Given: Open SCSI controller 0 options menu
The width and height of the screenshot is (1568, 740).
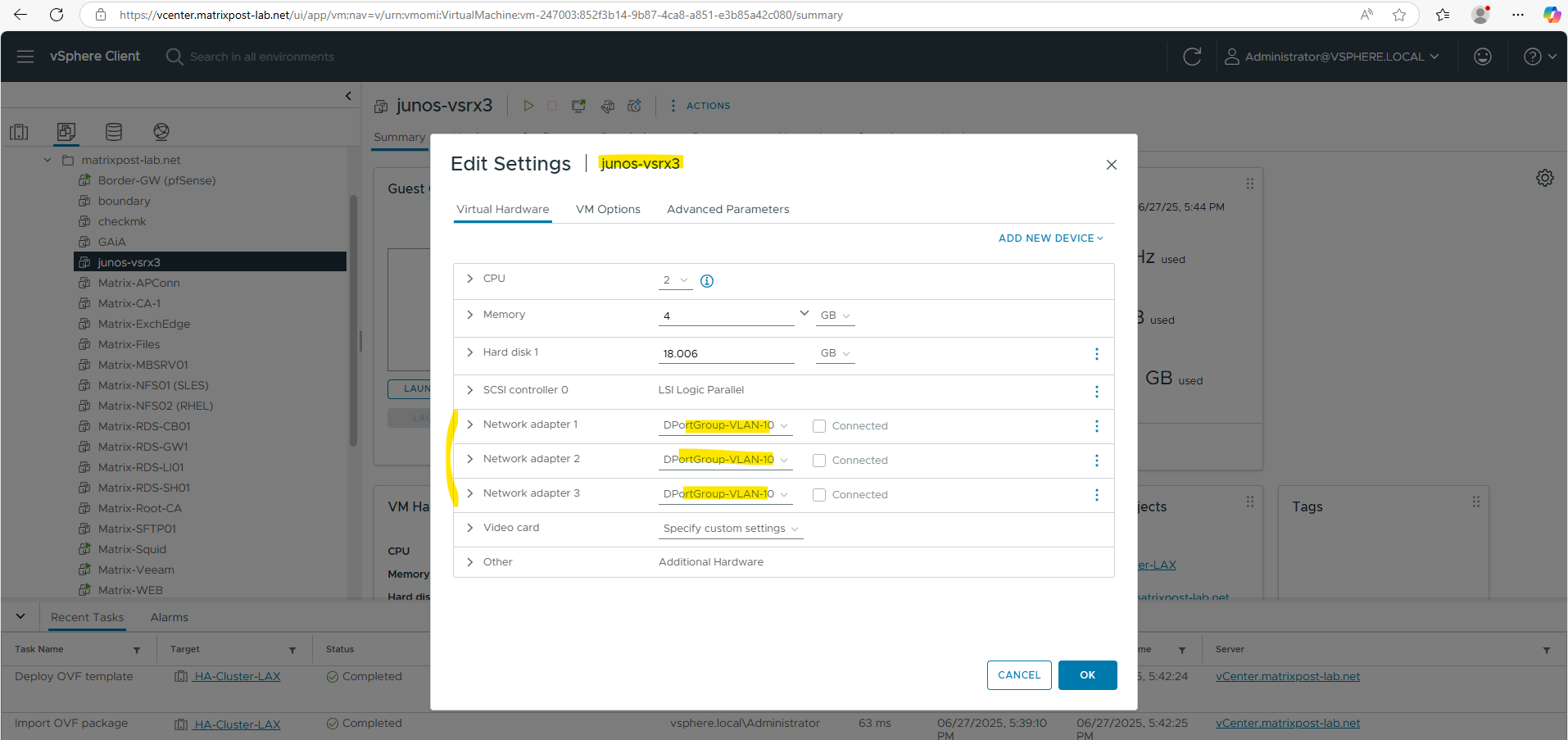Looking at the screenshot, I should [x=1096, y=392].
